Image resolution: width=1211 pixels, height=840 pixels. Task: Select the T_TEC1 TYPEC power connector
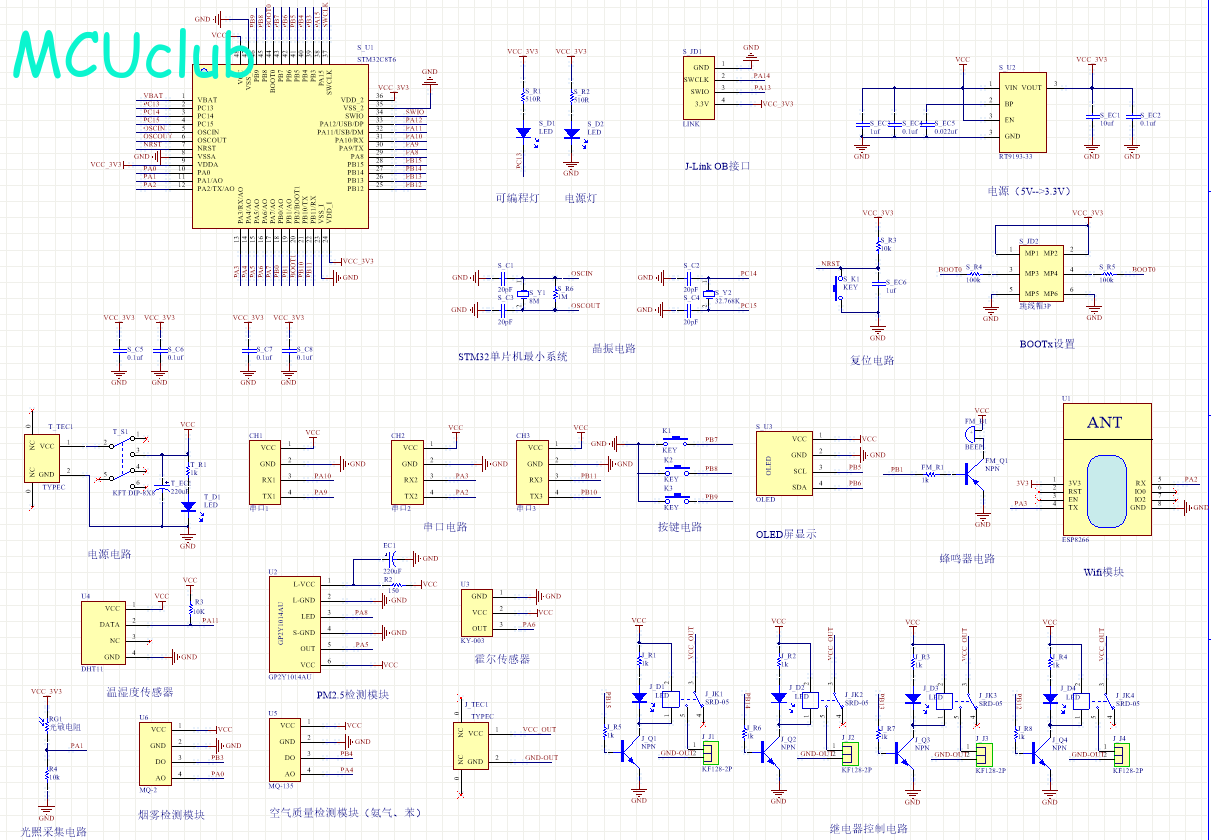click(42, 459)
